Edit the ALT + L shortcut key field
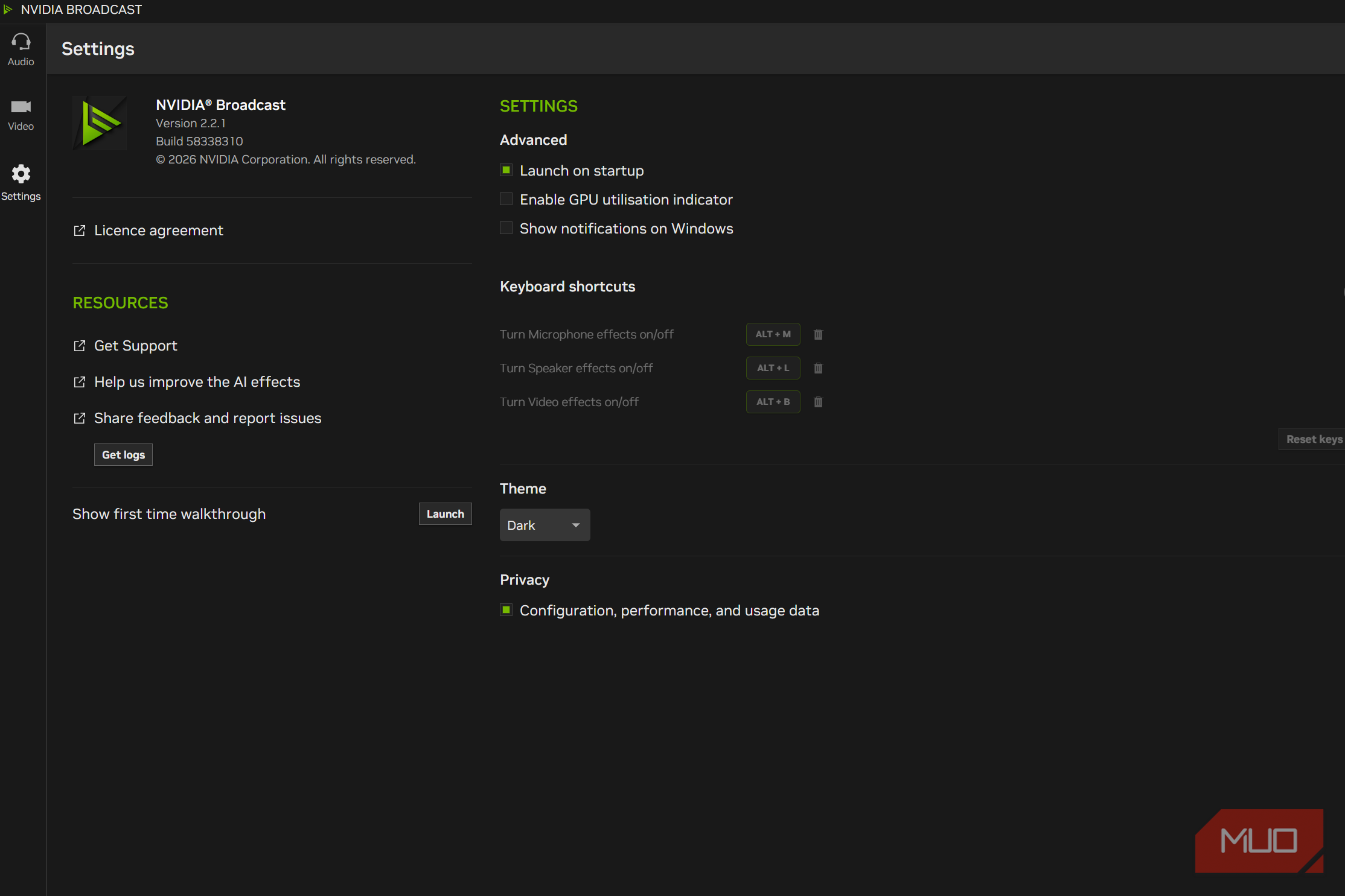Viewport: 1345px width, 896px height. pos(773,368)
